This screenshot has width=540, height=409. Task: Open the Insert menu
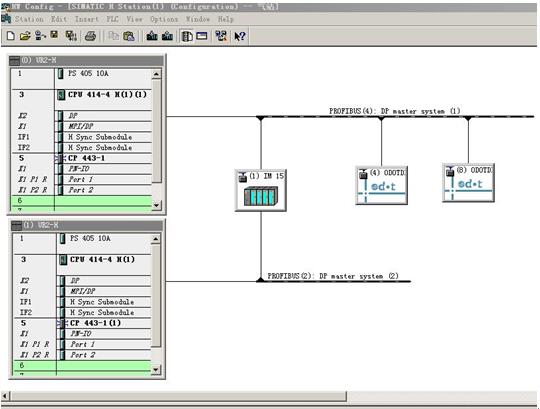tap(87, 19)
